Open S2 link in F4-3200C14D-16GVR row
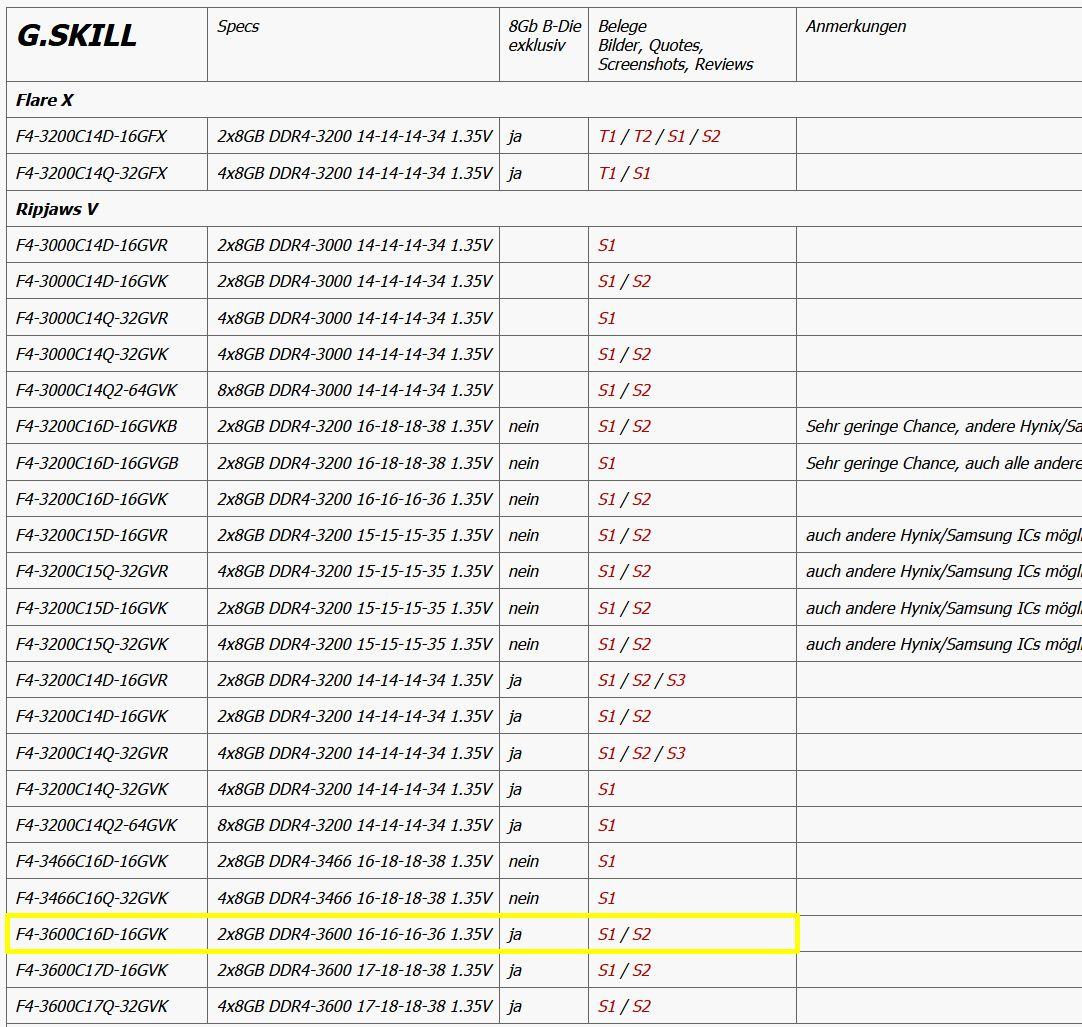Image resolution: width=1082 pixels, height=1027 pixels. click(x=641, y=680)
